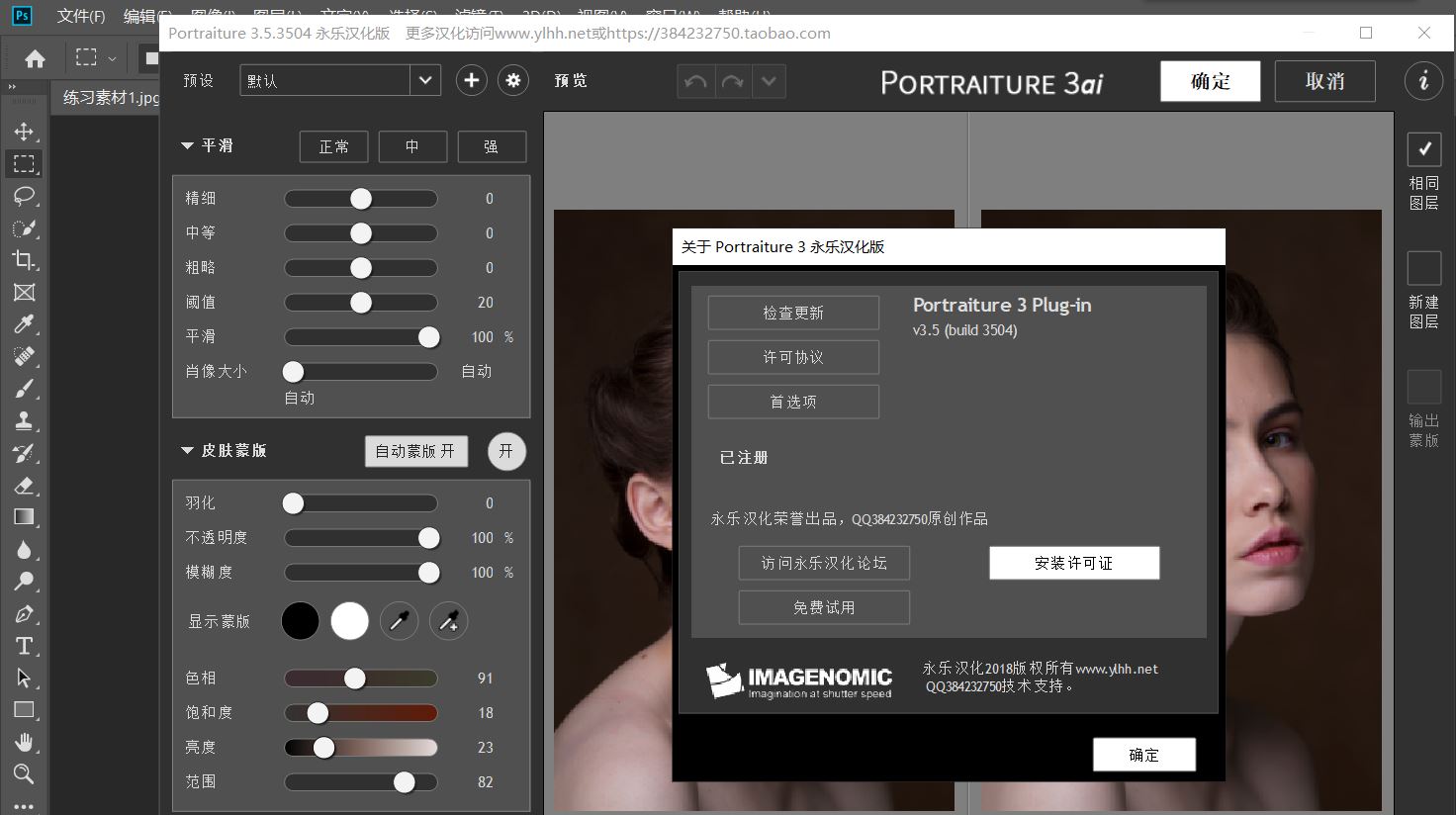
Task: Open the history dropdown arrow beside redo
Action: pyautogui.click(x=770, y=81)
